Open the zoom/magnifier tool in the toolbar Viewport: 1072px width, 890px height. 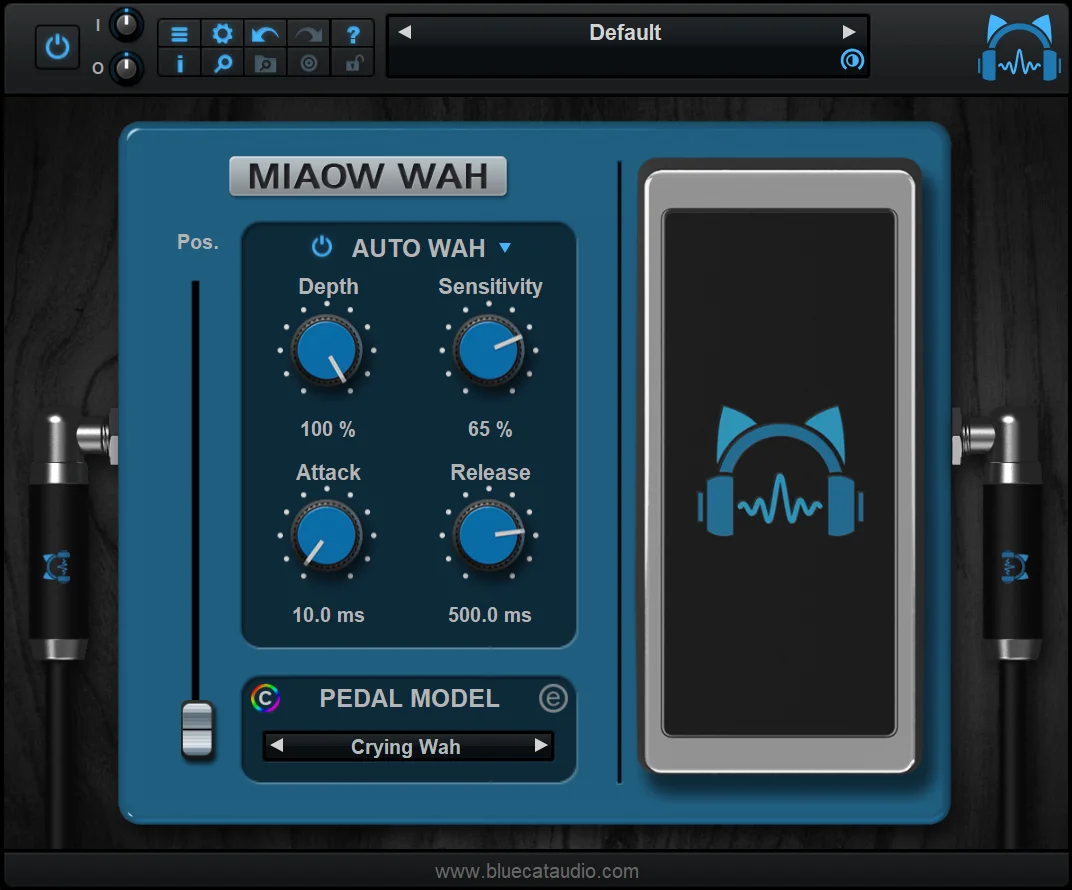(221, 62)
